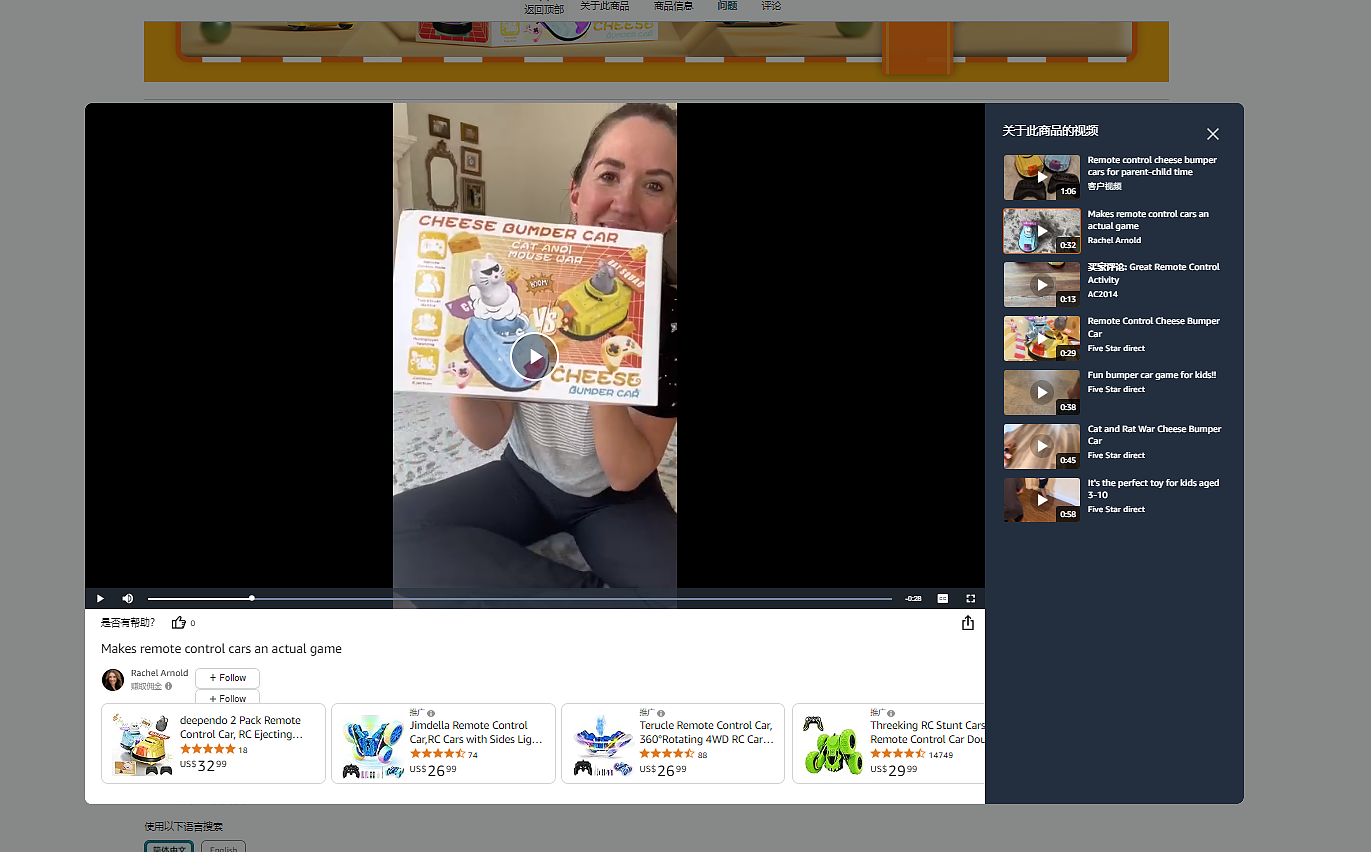The height and width of the screenshot is (852, 1371).
Task: Follow Rachel Arnold
Action: click(227, 678)
